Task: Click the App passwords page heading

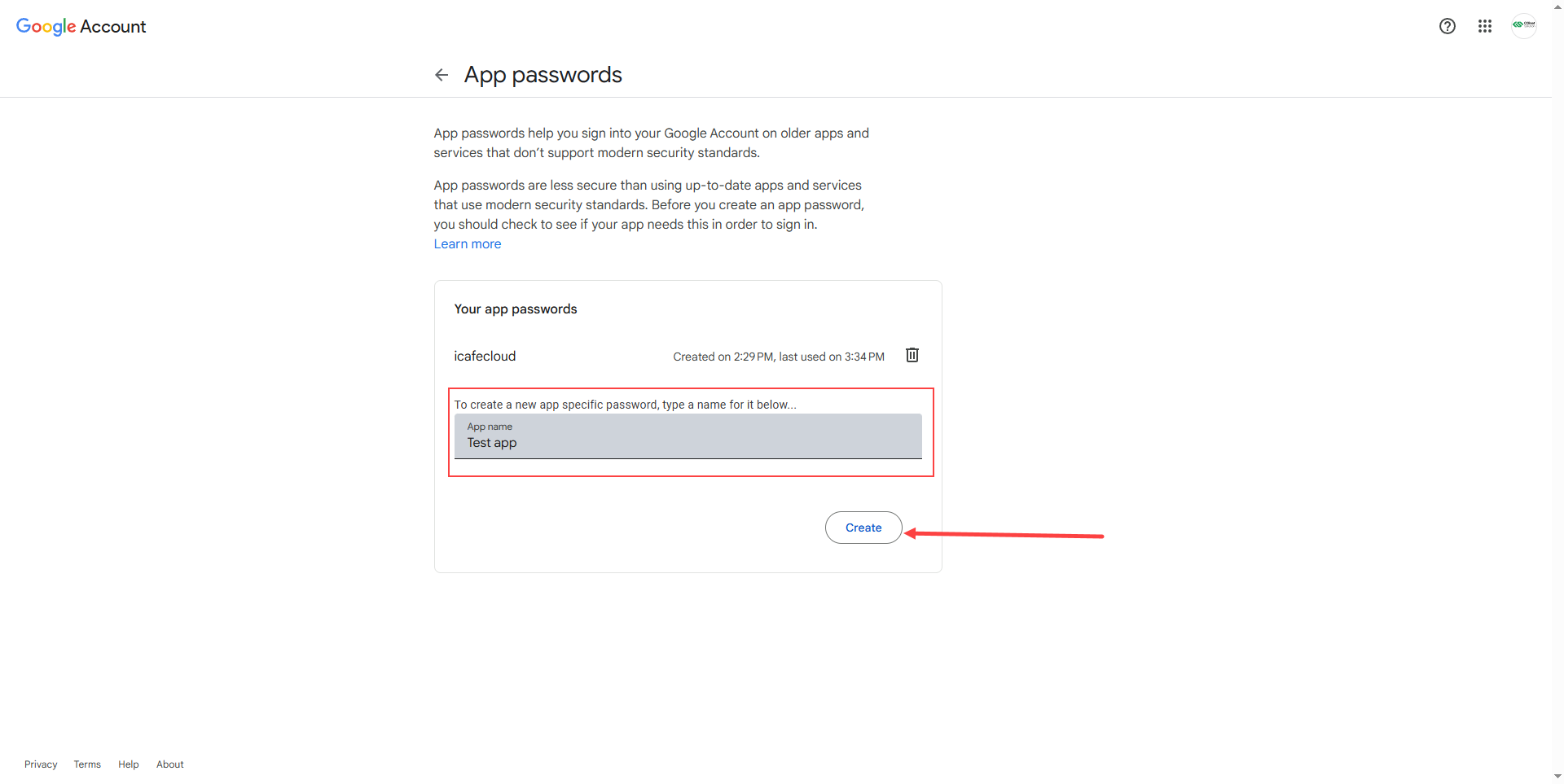Action: coord(543,75)
